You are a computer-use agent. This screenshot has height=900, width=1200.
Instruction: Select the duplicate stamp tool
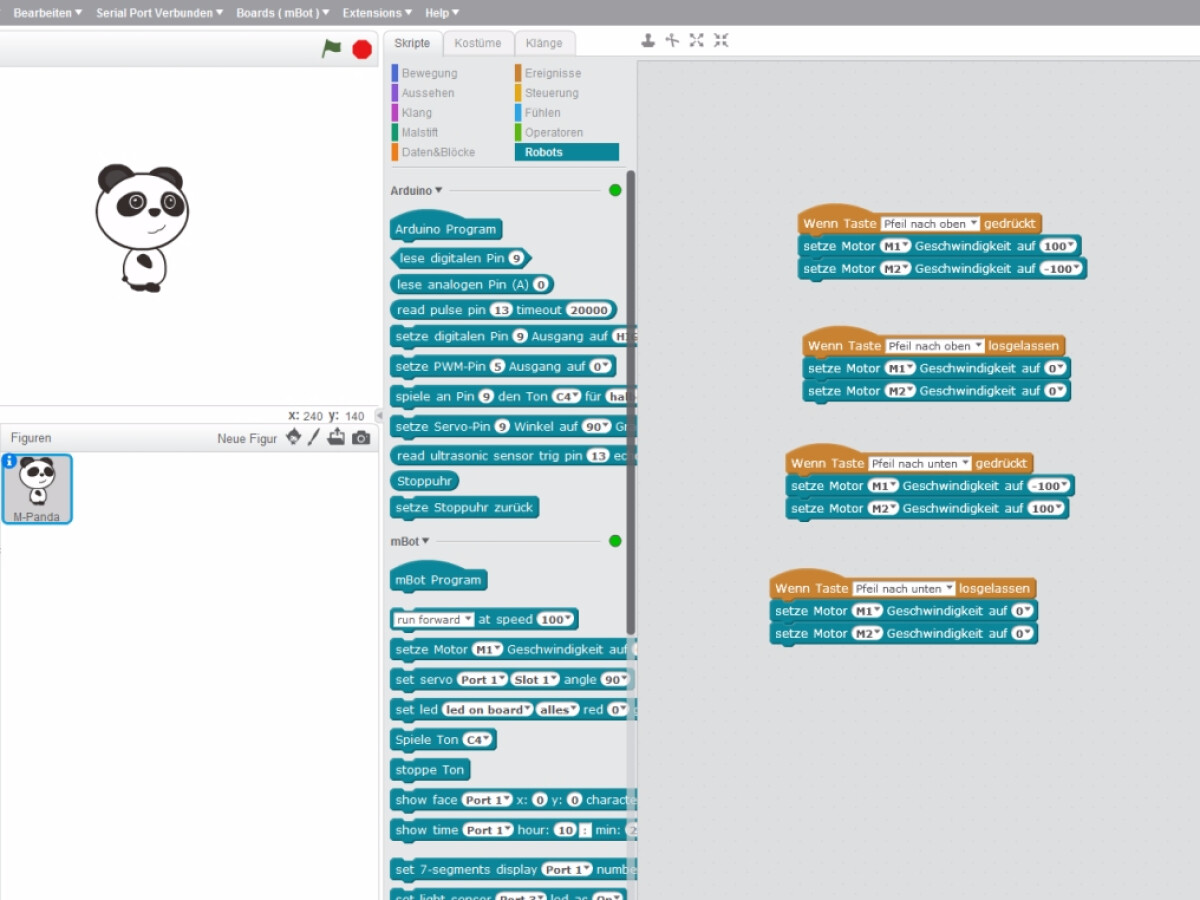click(648, 40)
